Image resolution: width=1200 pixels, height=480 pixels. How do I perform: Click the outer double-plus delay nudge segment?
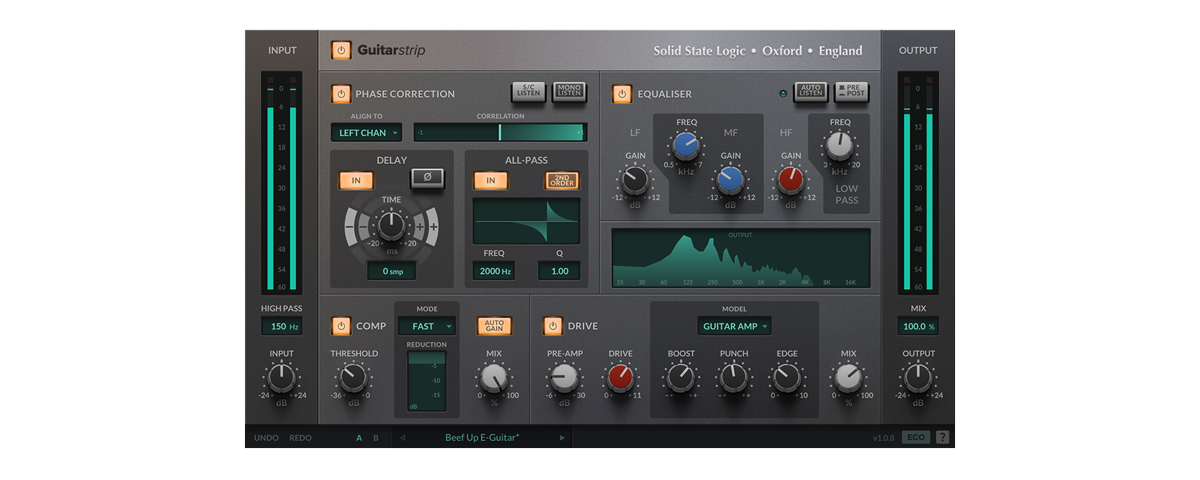[432, 227]
